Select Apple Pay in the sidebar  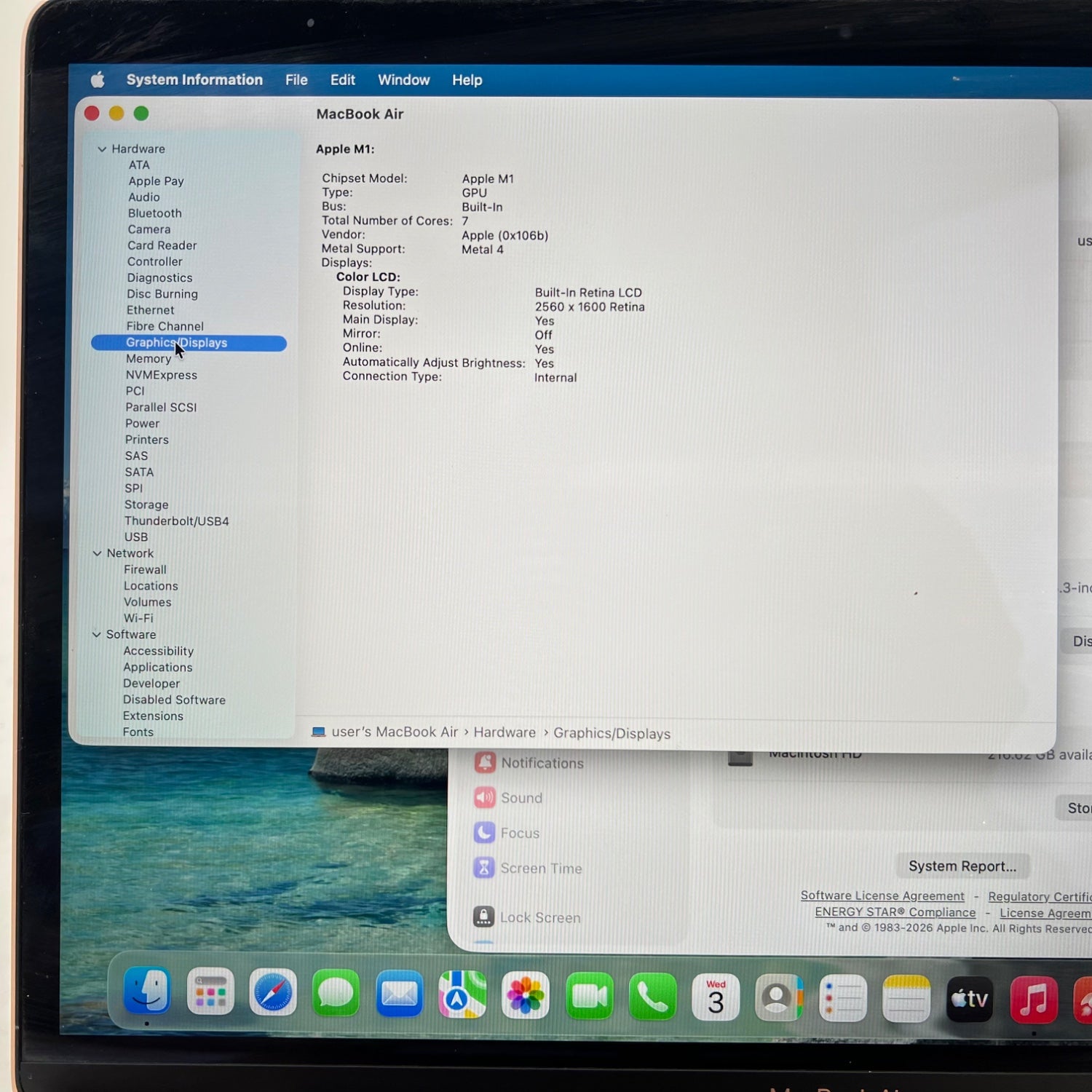[x=156, y=181]
